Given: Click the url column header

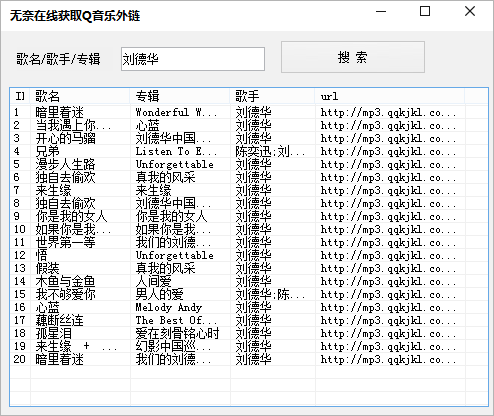Looking at the screenshot, I should 390,96.
